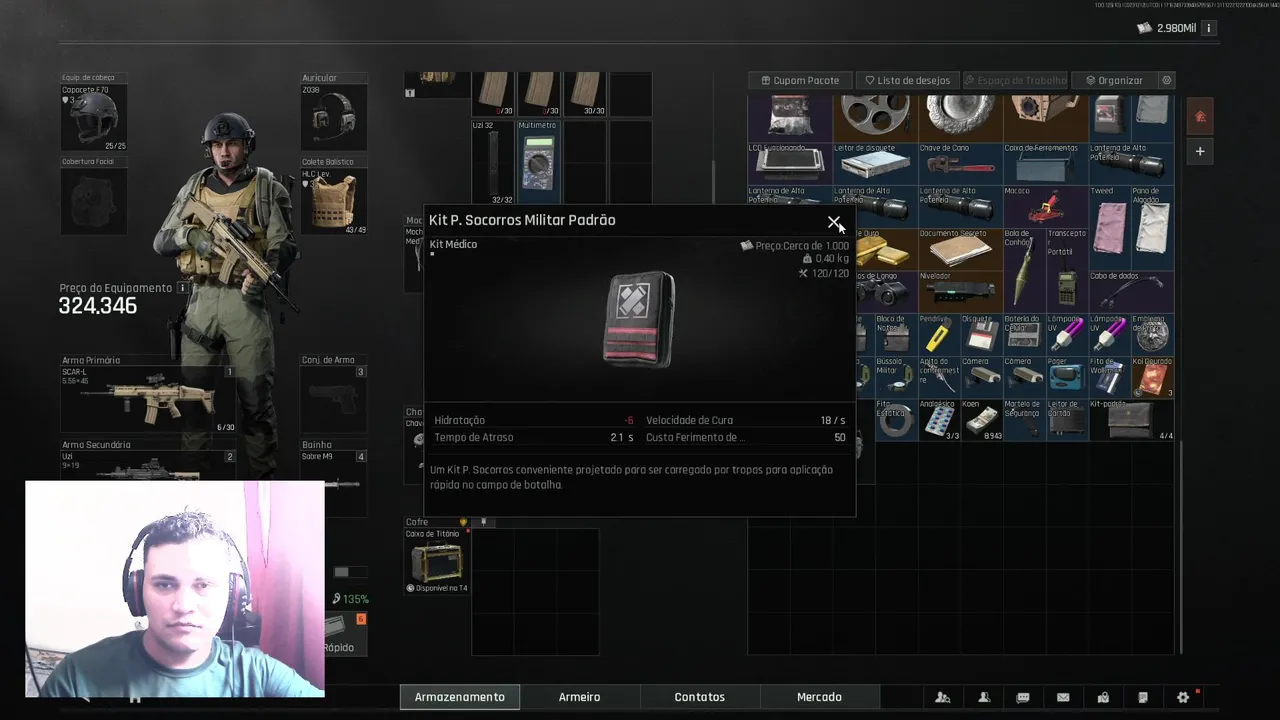Viewport: 1280px width, 720px height.
Task: Click info icon beside Preço do Equipamento
Action: coord(182,288)
